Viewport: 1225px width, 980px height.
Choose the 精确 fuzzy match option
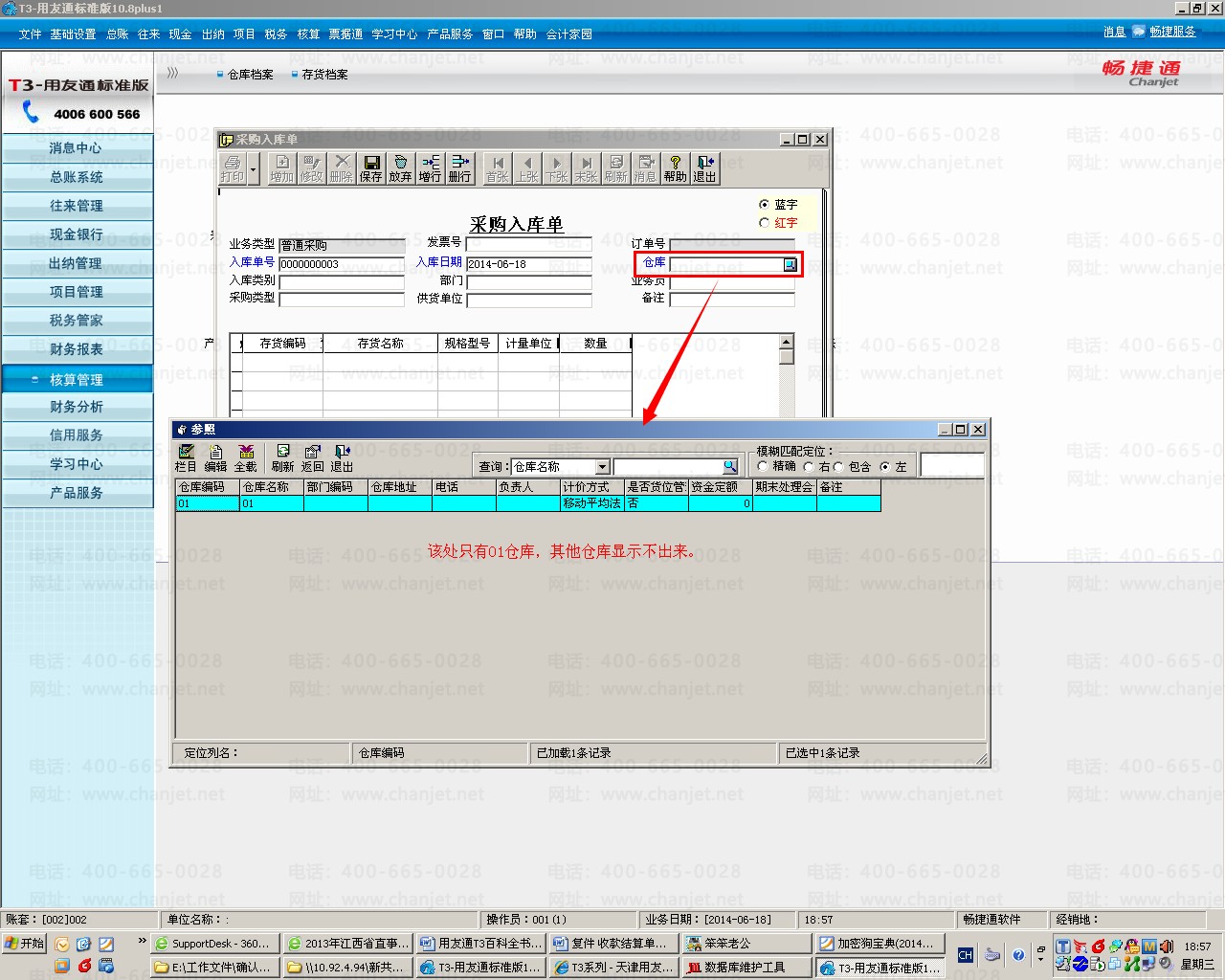pyautogui.click(x=763, y=467)
